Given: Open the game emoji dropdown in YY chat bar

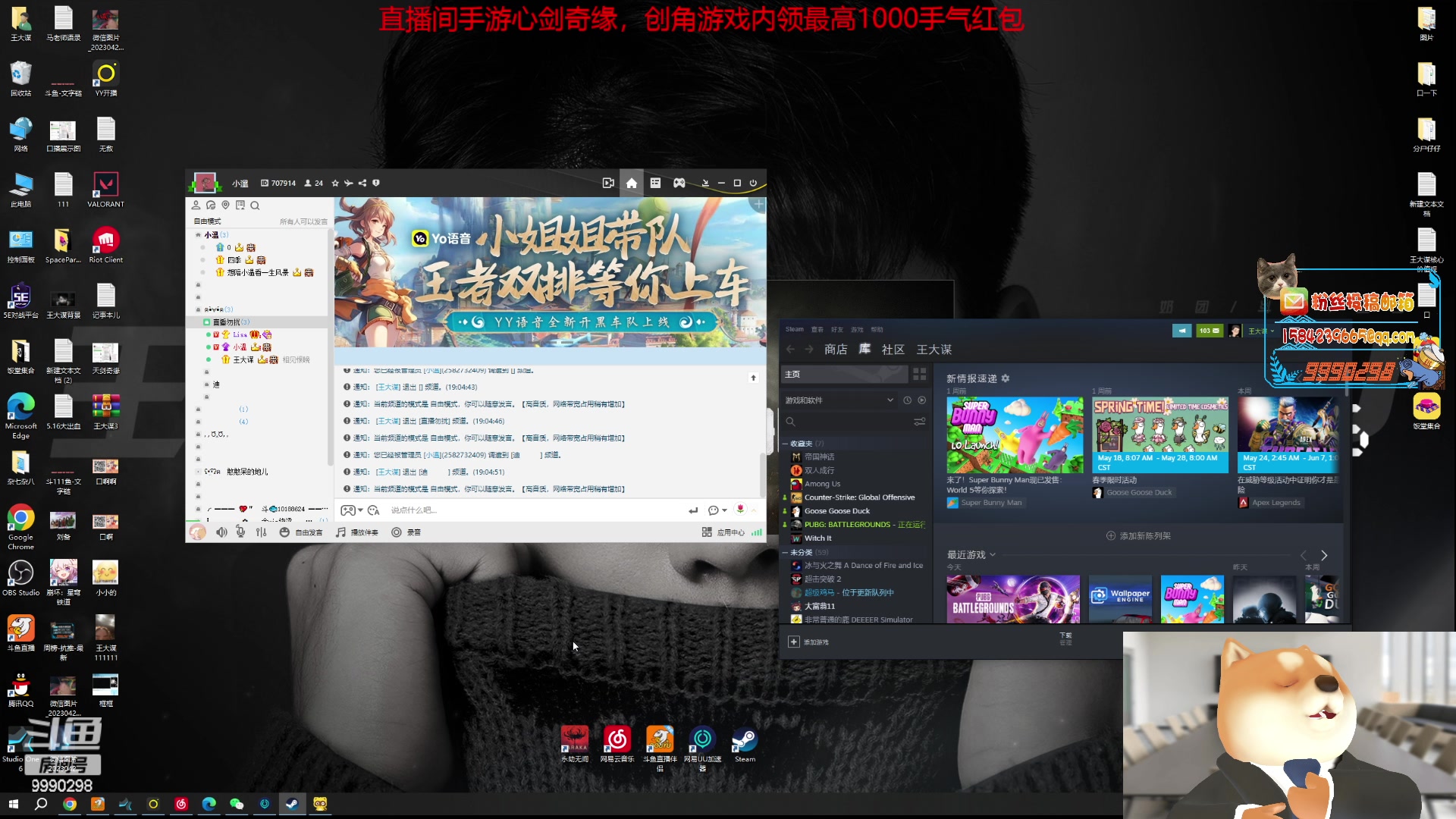Looking at the screenshot, I should coord(352,510).
